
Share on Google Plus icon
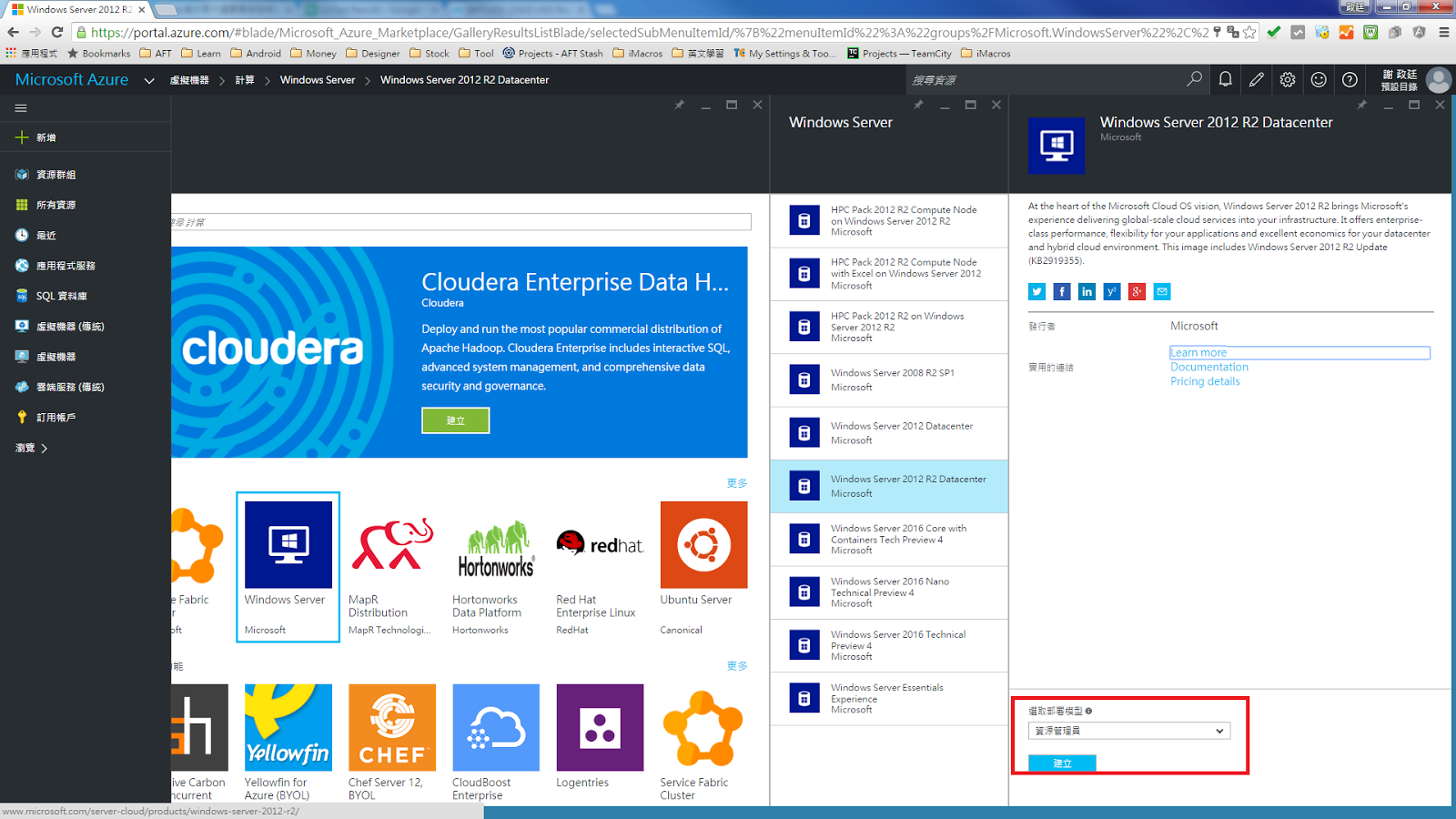1137,291
